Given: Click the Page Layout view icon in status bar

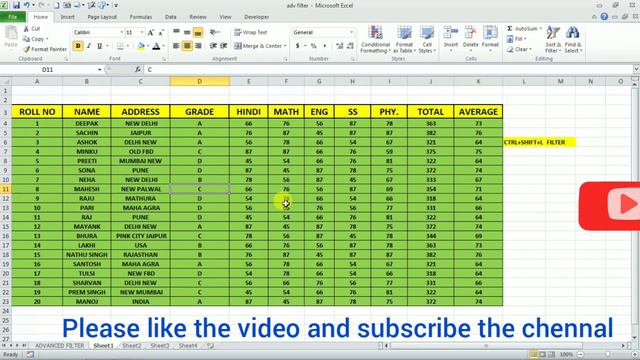Looking at the screenshot, I should 542,355.
